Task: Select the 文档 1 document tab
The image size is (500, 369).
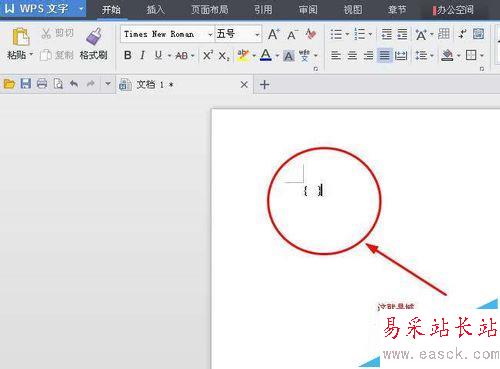Action: click(184, 85)
